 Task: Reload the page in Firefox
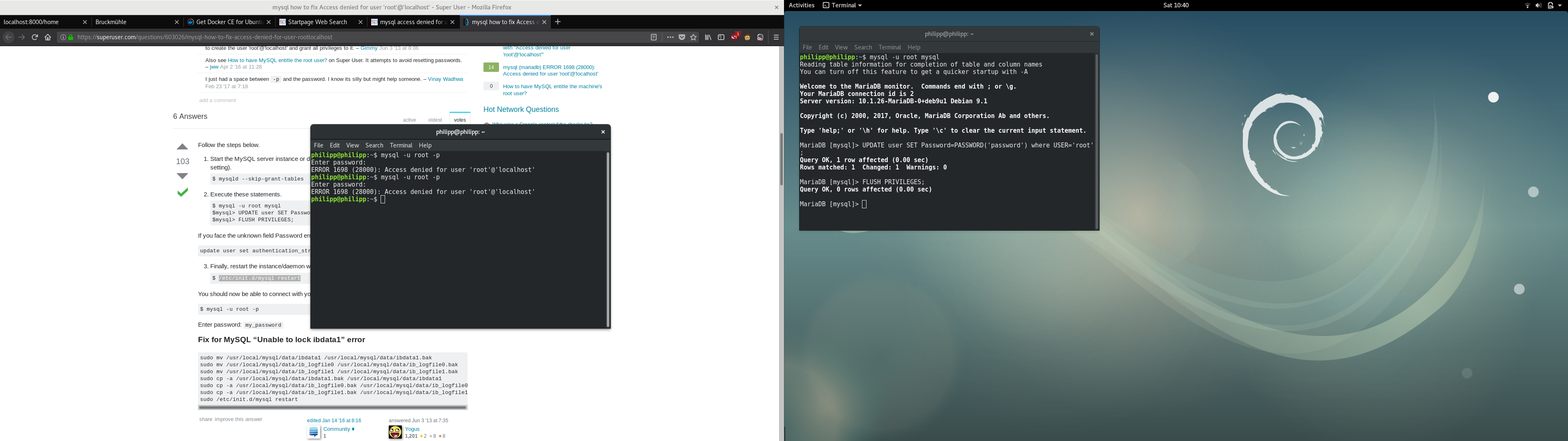tap(35, 37)
